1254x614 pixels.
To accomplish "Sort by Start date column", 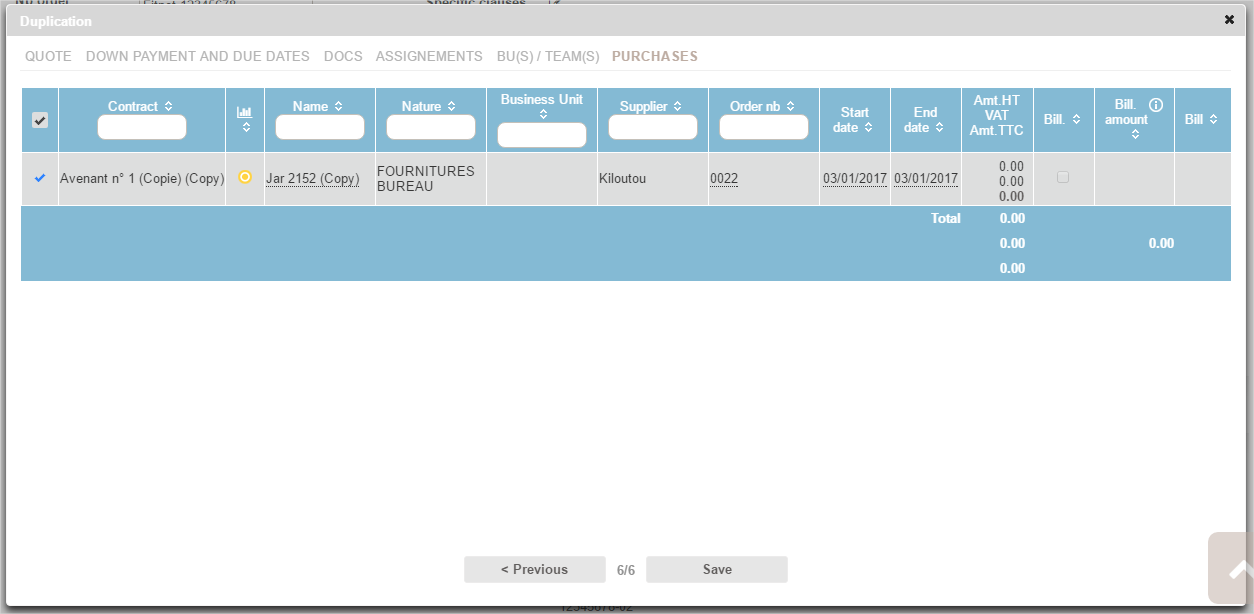I will pos(868,128).
